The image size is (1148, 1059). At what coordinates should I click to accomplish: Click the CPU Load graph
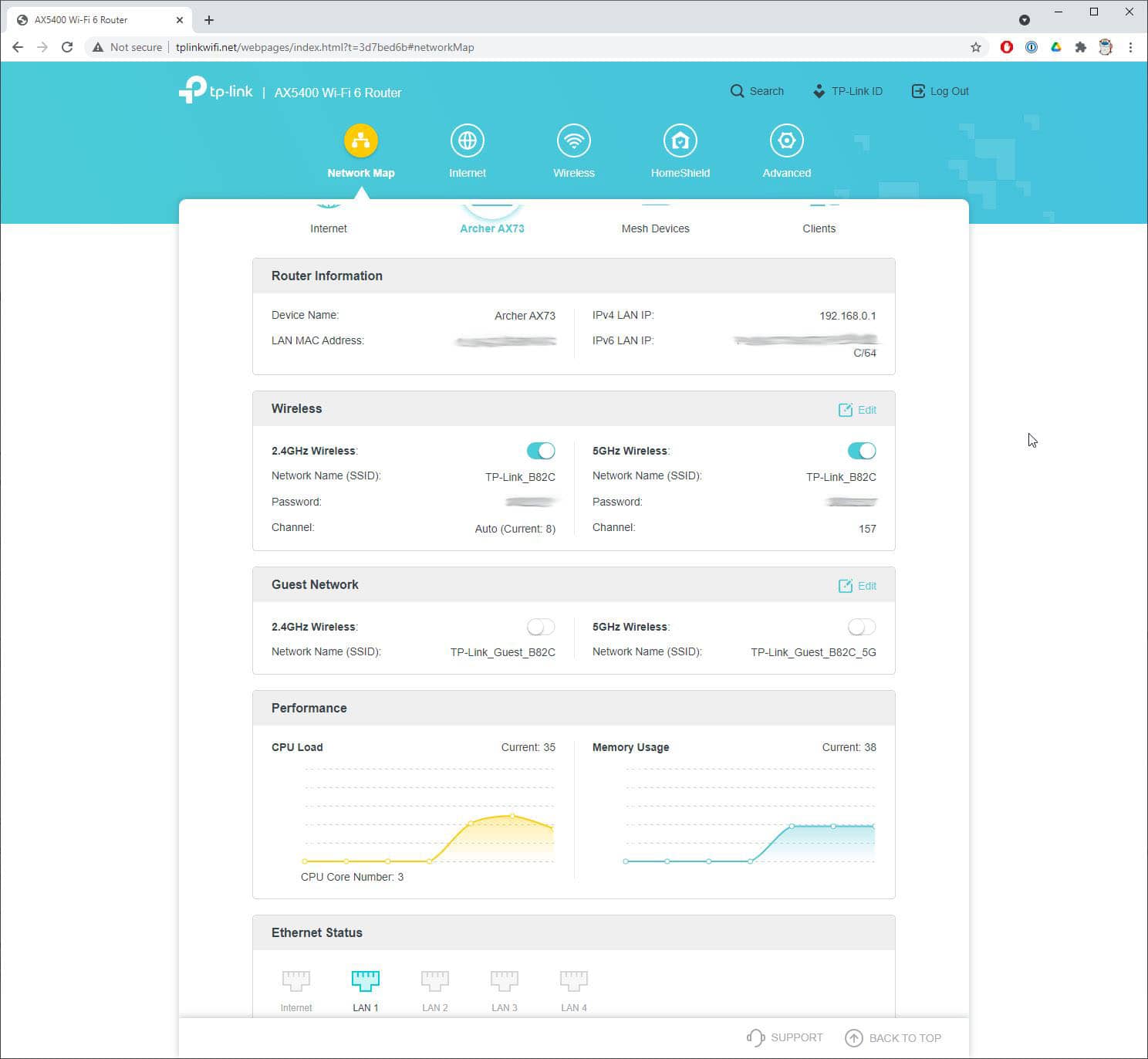(429, 815)
